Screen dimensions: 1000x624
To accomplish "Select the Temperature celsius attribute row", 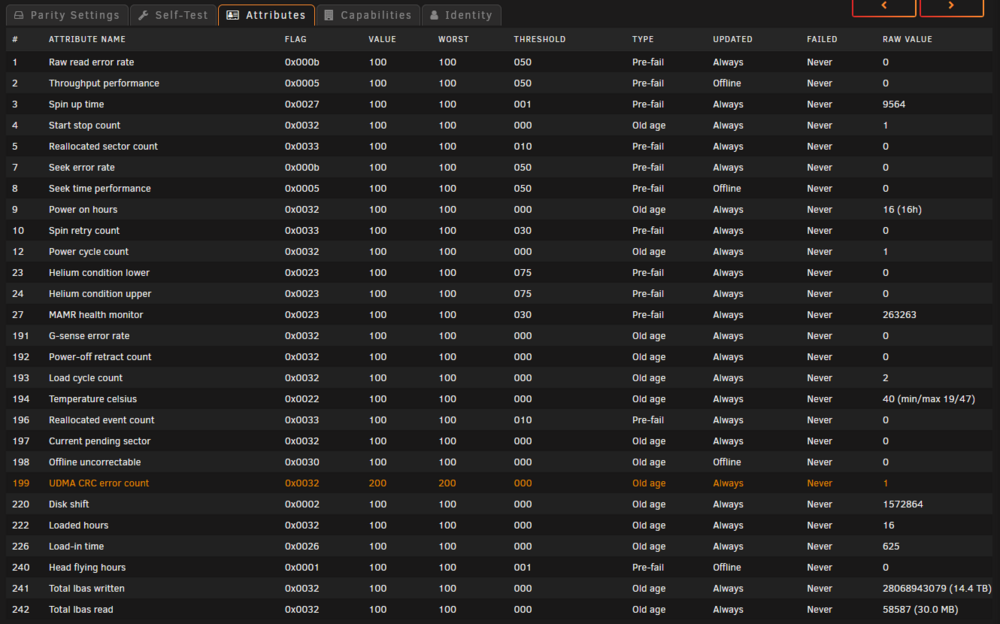I will tap(499, 399).
